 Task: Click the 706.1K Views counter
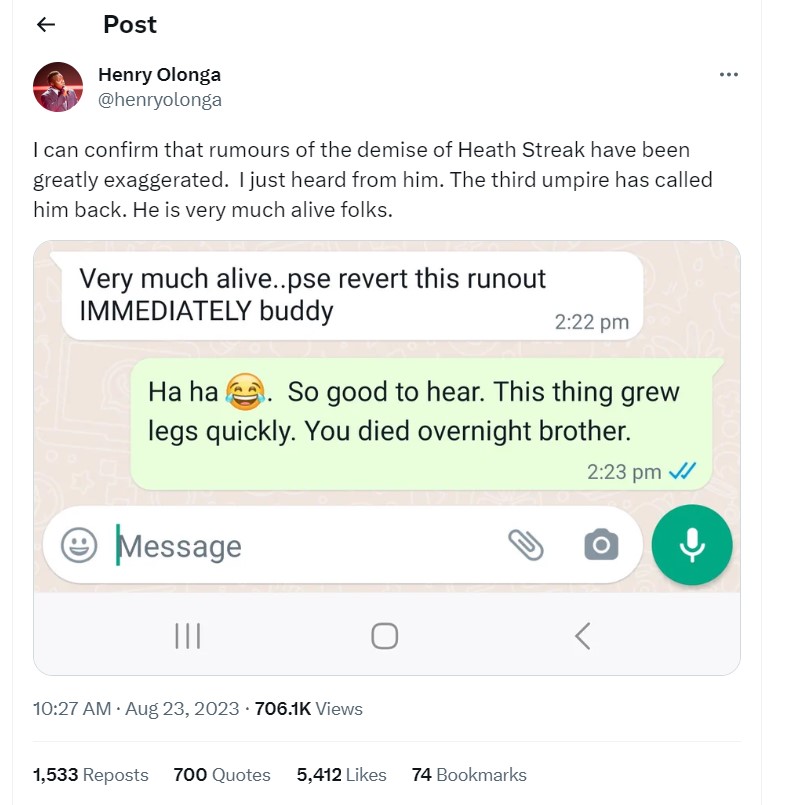(x=308, y=709)
